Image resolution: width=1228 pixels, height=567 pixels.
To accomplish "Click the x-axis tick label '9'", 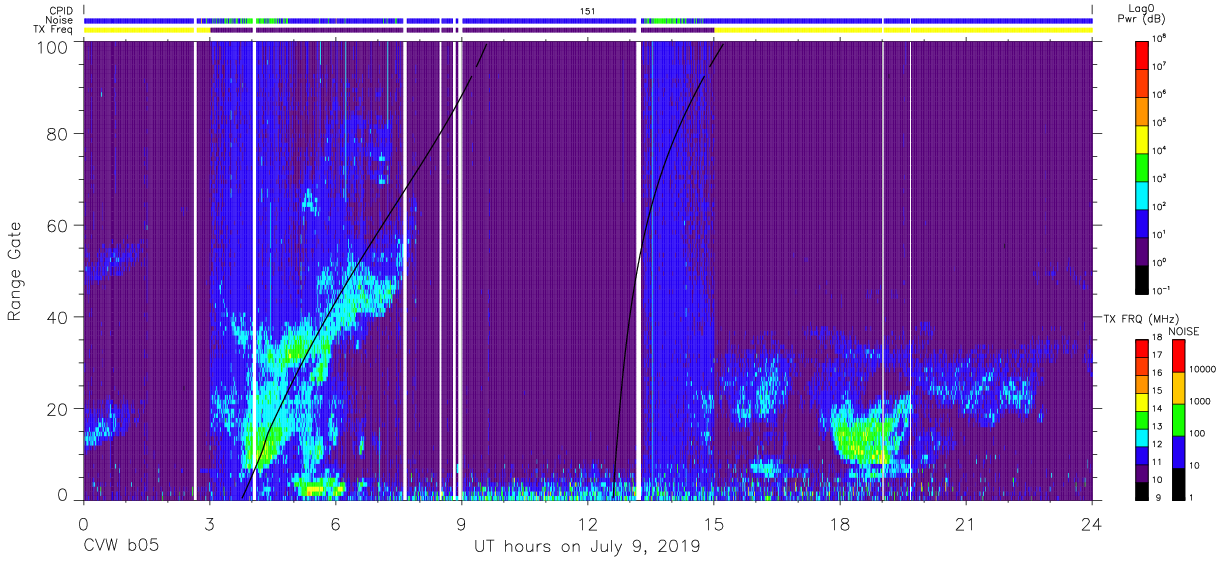I will [461, 523].
